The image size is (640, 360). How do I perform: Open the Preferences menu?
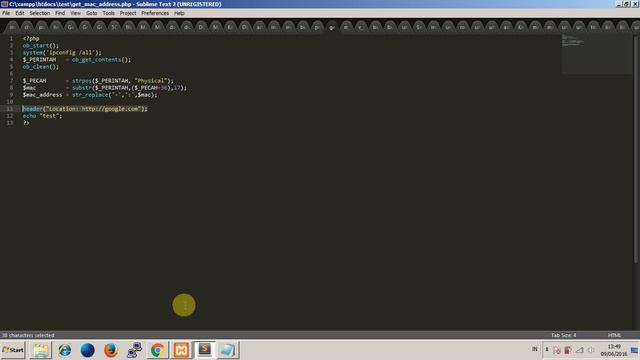[155, 13]
